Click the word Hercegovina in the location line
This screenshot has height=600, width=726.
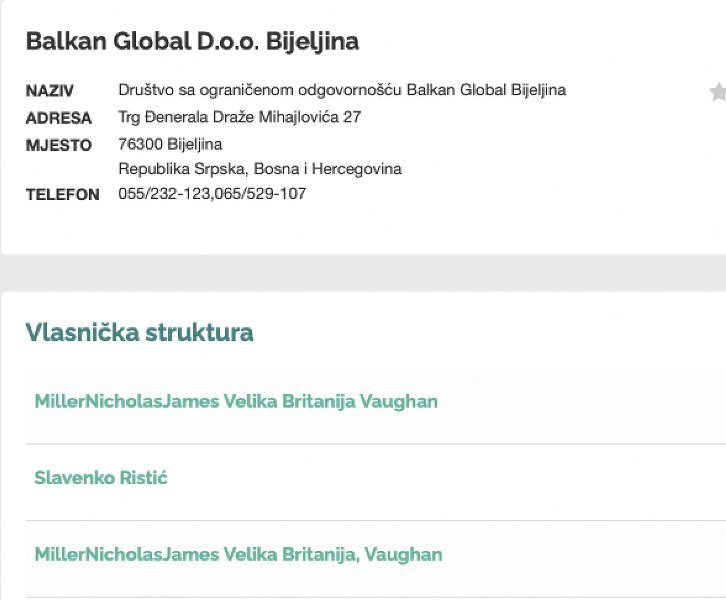[x=357, y=169]
